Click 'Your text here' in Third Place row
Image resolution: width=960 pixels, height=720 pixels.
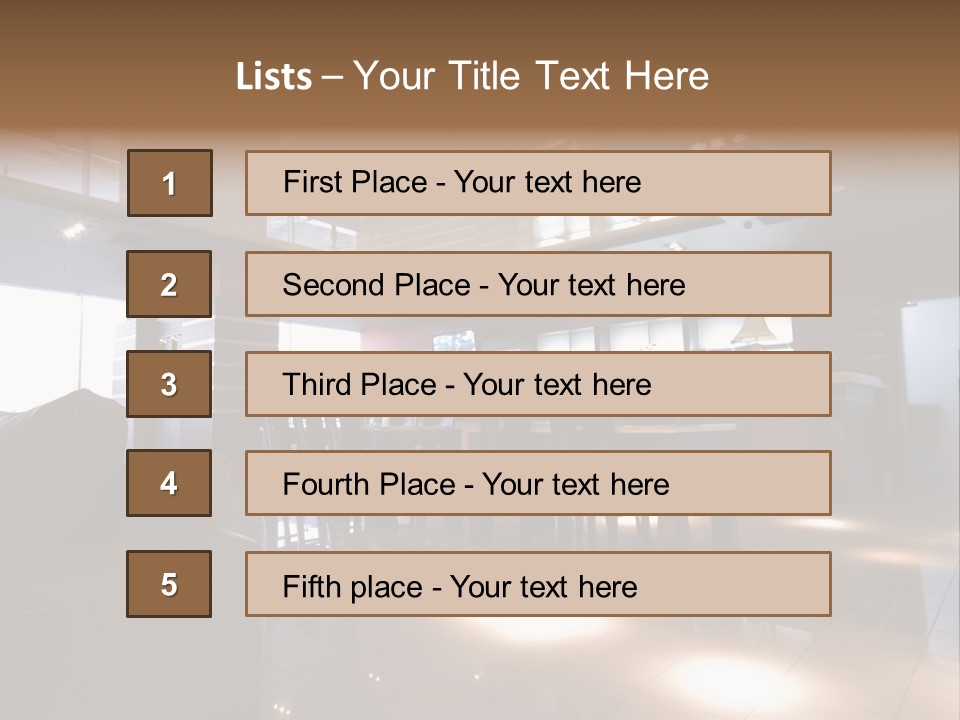tap(557, 385)
